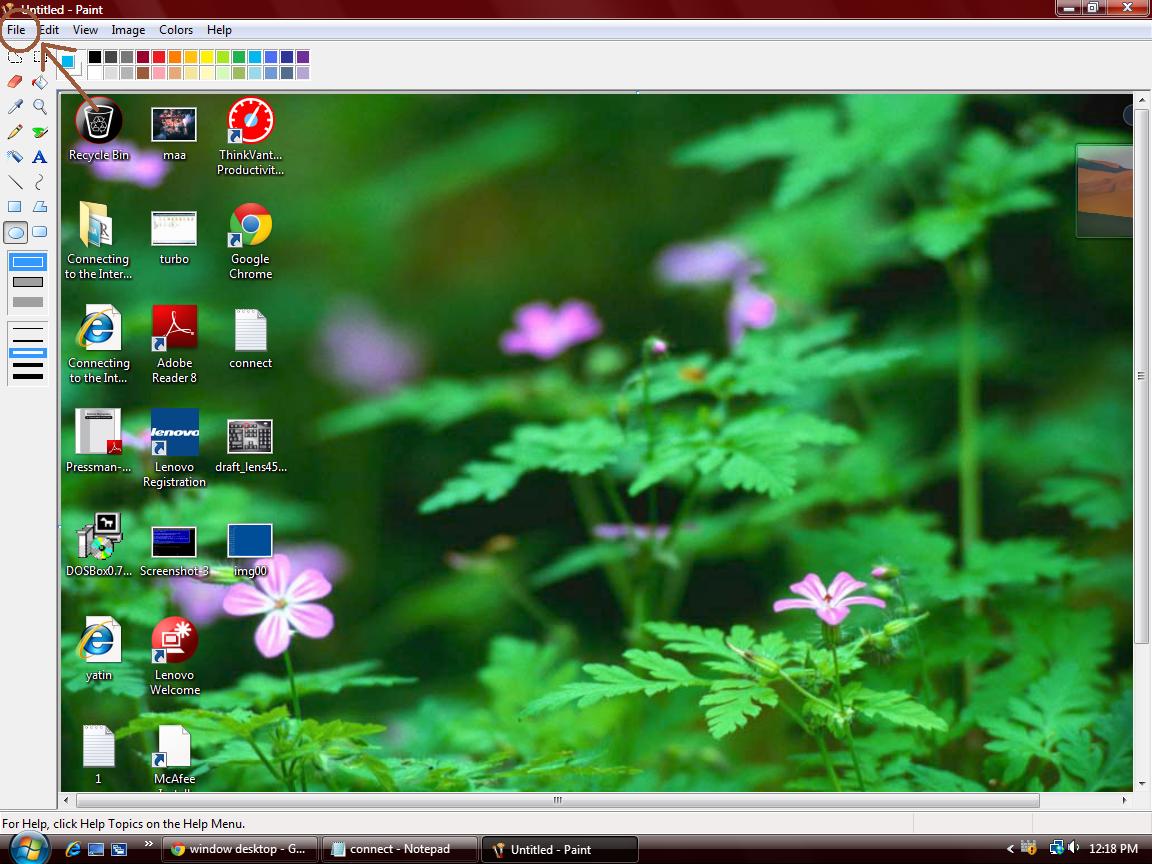Open the Image menu

pos(128,30)
